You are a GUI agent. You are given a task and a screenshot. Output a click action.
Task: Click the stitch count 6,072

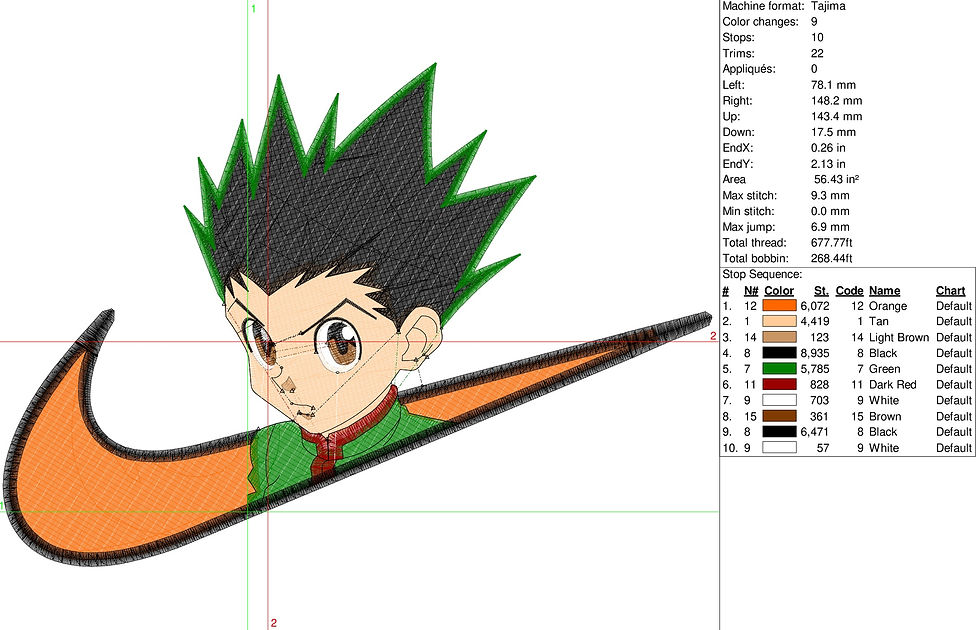tap(815, 306)
